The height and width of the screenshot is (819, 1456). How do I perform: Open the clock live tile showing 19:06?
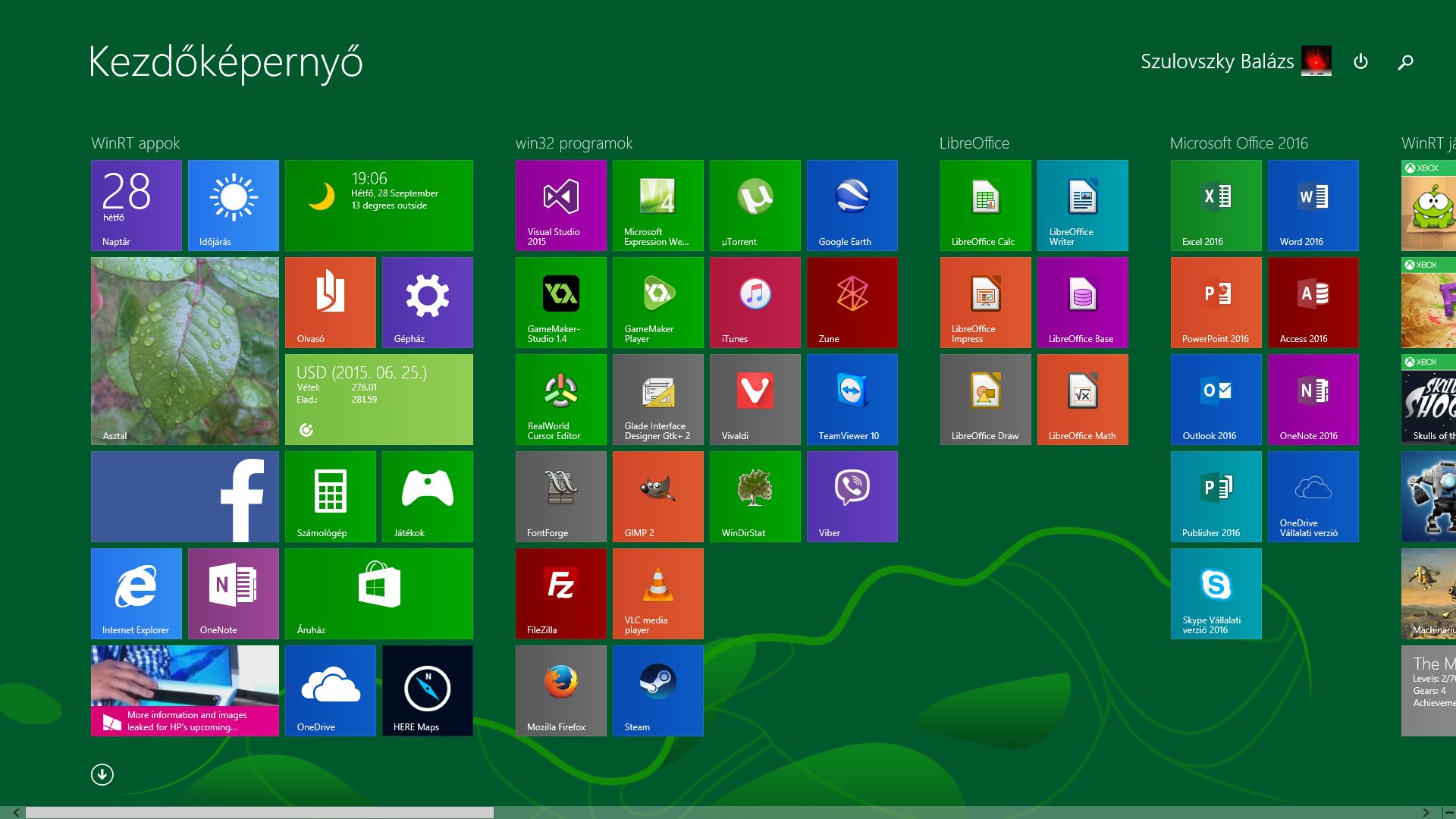click(x=379, y=206)
